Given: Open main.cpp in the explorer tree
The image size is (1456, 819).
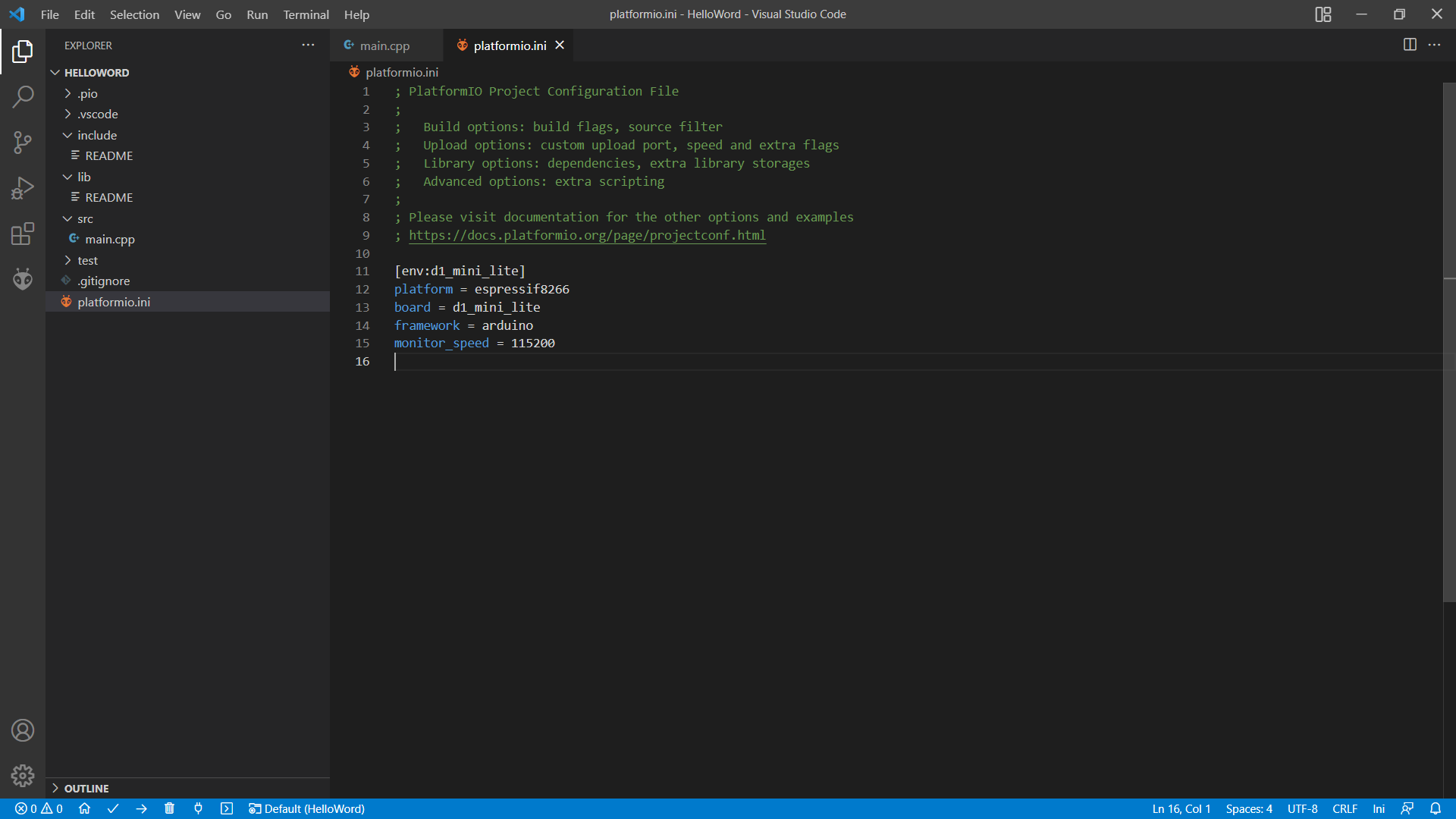Looking at the screenshot, I should [x=187, y=239].
